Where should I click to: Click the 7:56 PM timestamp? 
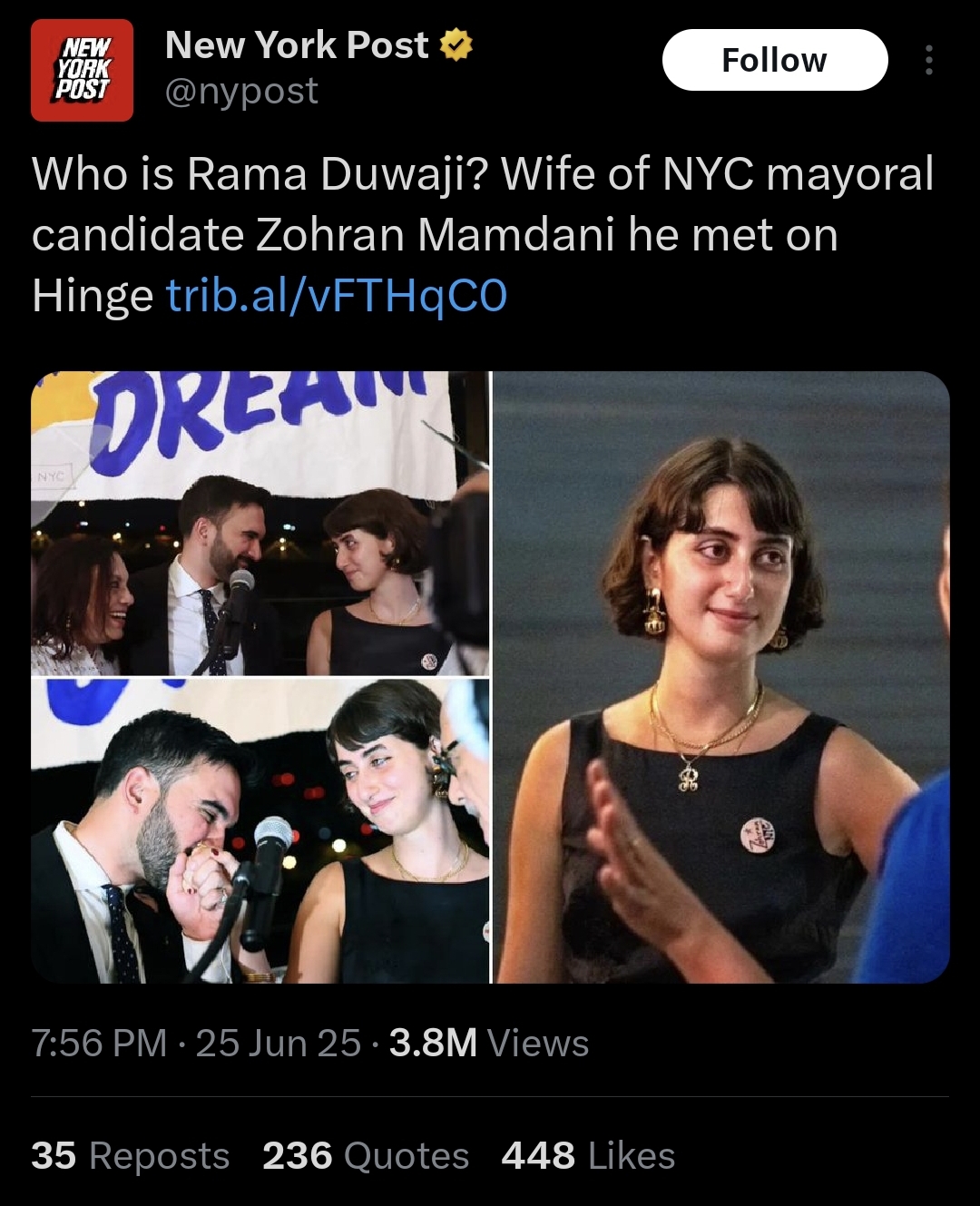click(99, 1044)
